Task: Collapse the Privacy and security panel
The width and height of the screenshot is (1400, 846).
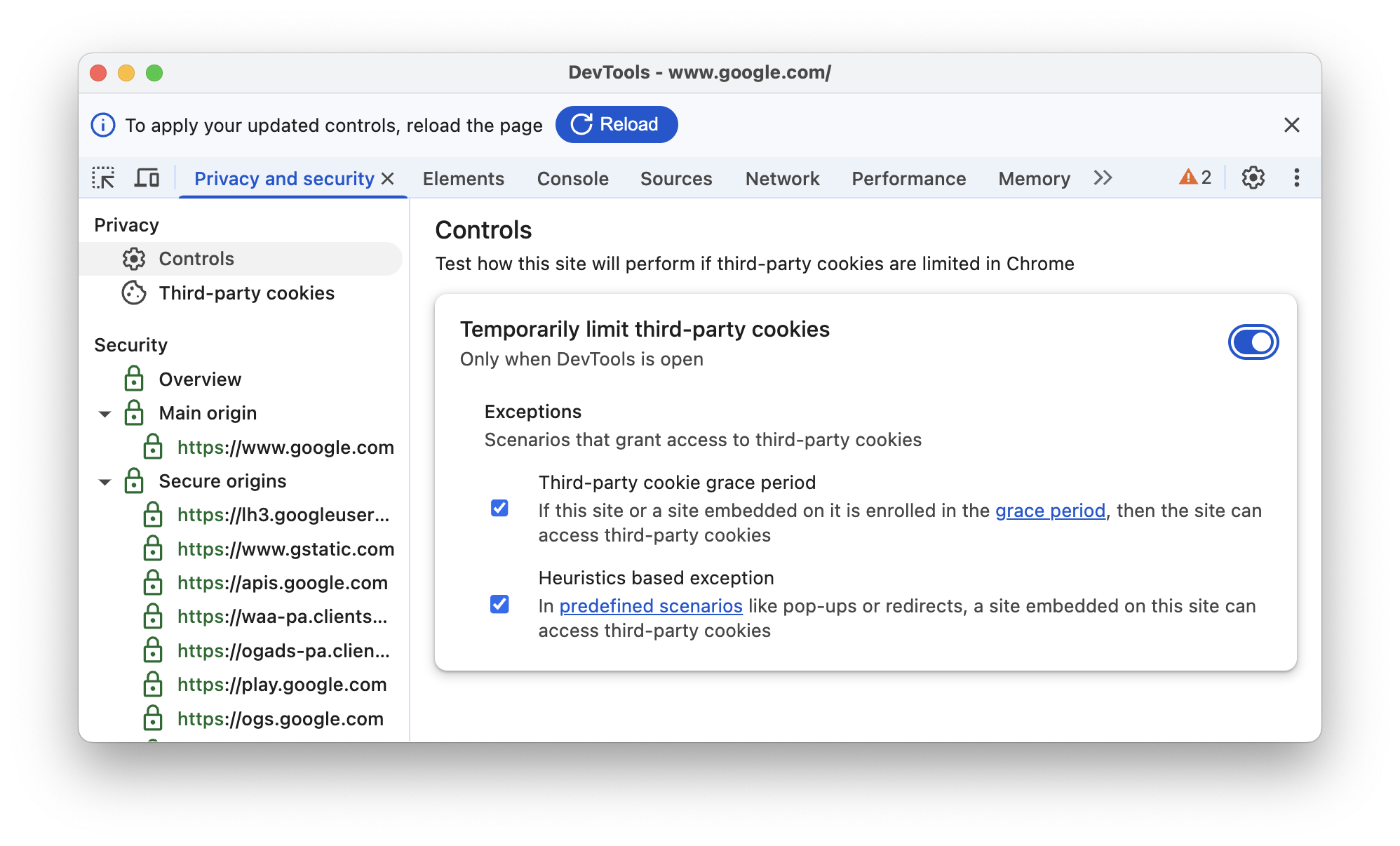Action: 392,178
